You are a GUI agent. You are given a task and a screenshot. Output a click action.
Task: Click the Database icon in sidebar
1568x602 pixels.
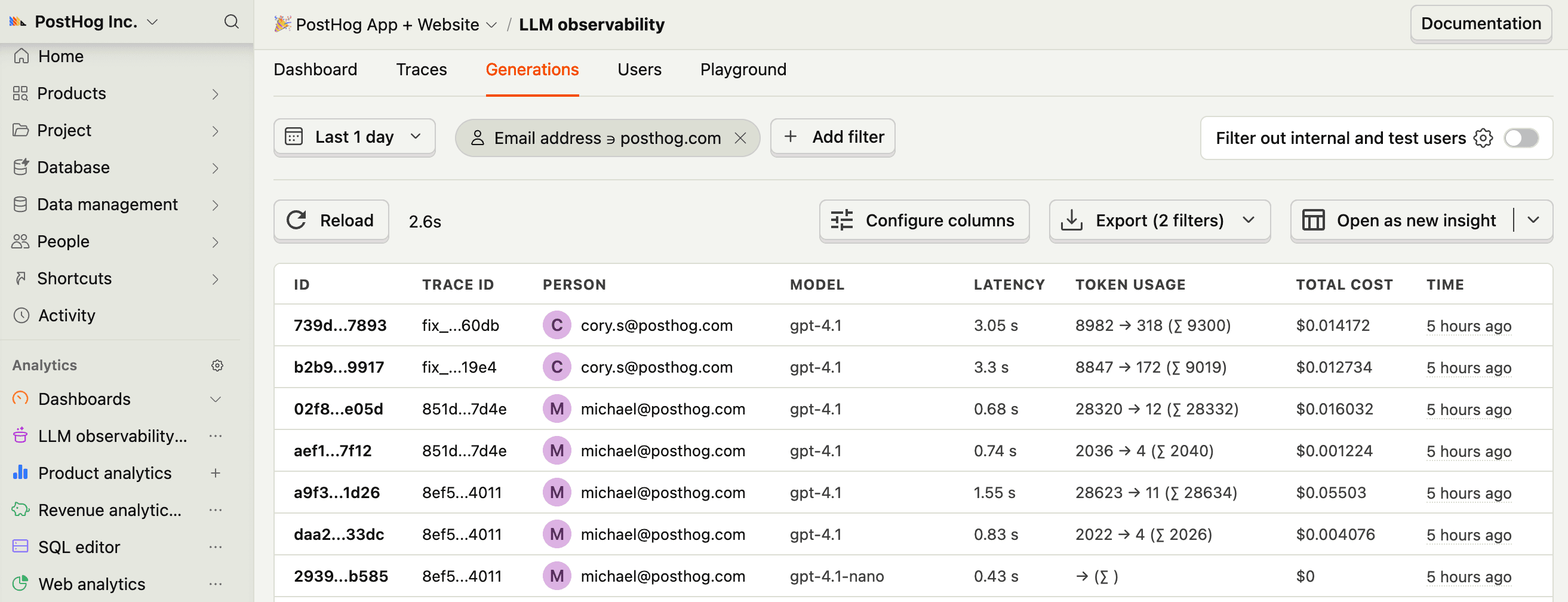pos(21,167)
